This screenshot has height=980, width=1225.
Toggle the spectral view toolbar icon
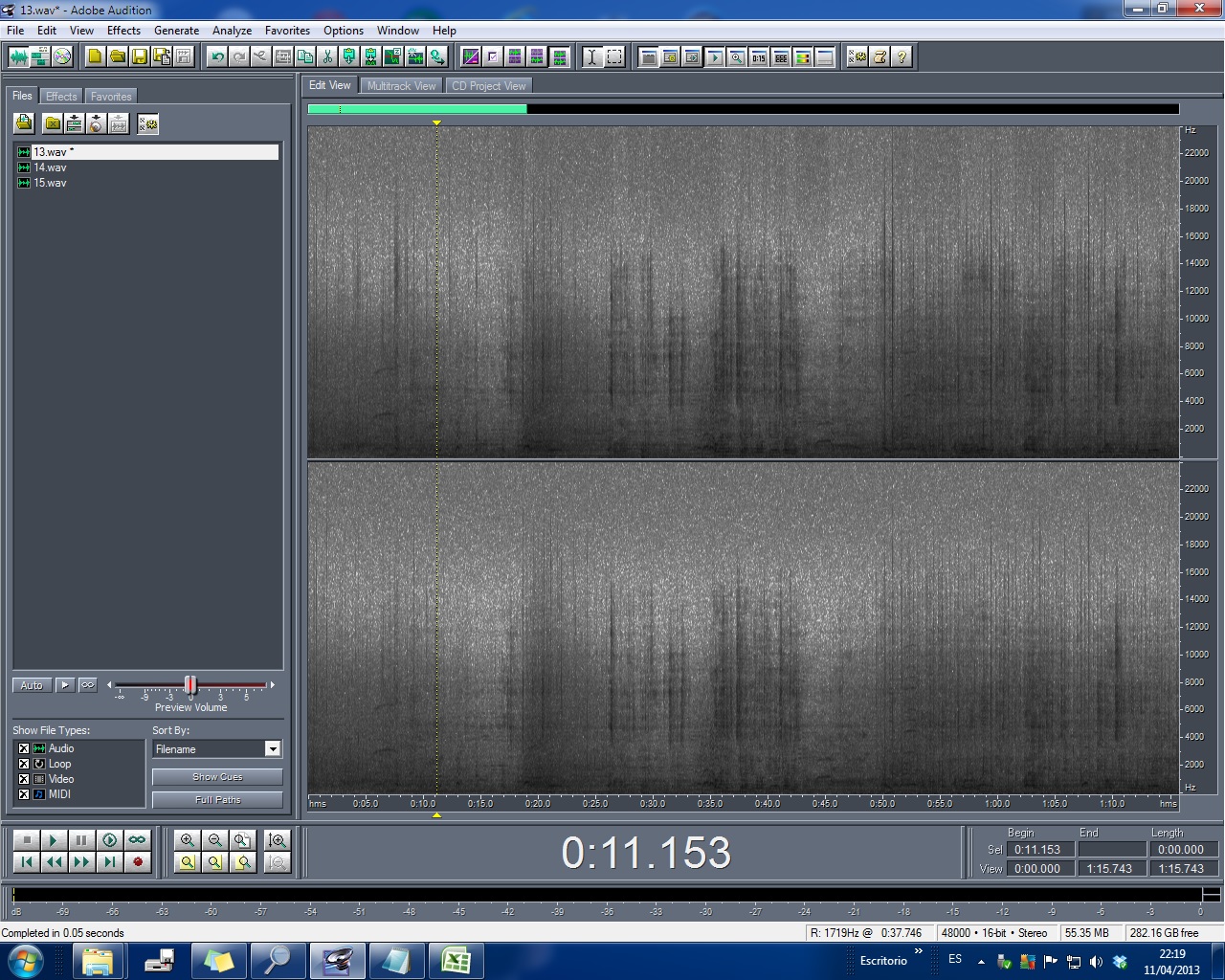[471, 56]
